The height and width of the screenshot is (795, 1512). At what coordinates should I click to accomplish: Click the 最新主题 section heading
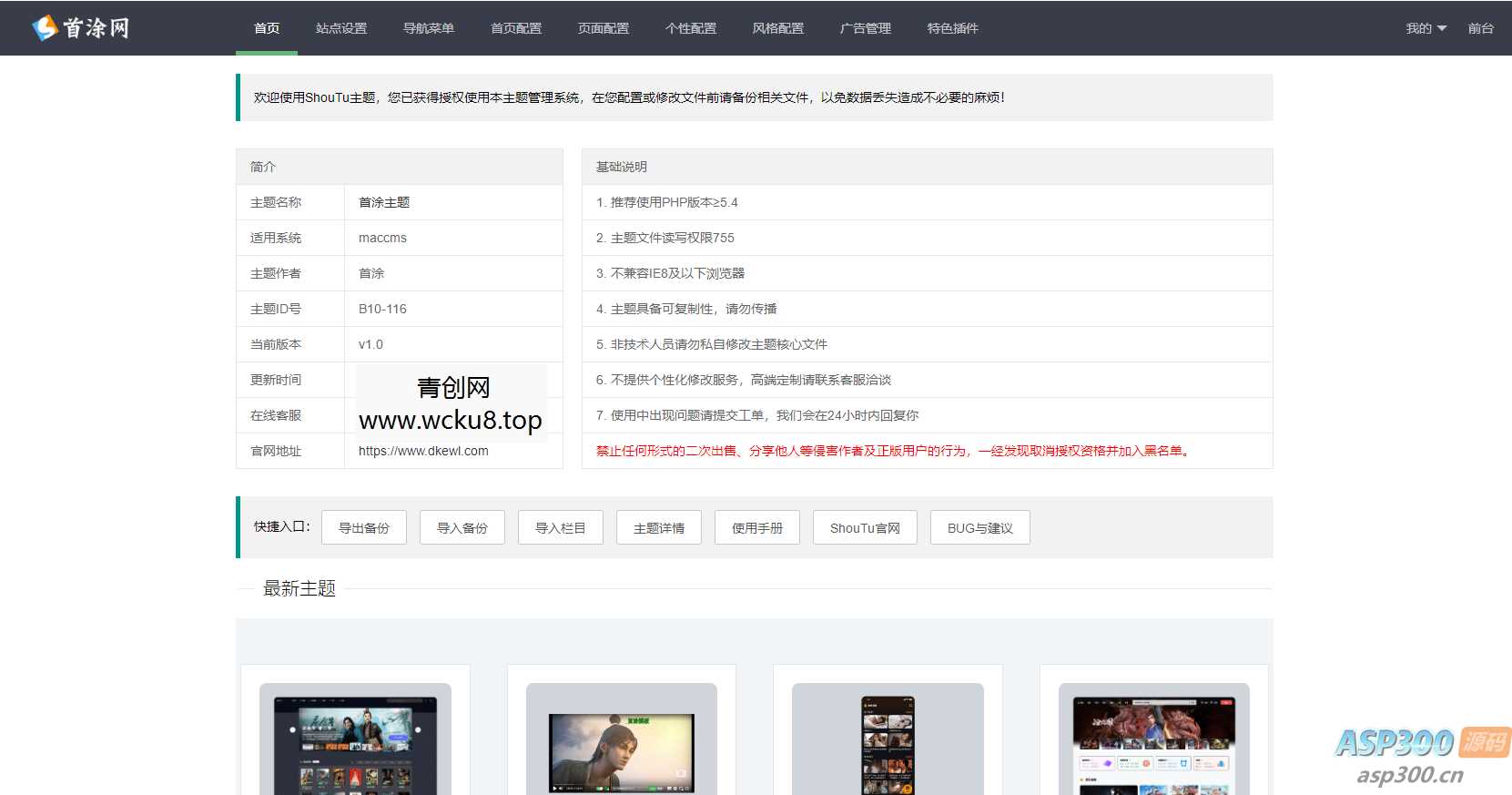point(299,588)
